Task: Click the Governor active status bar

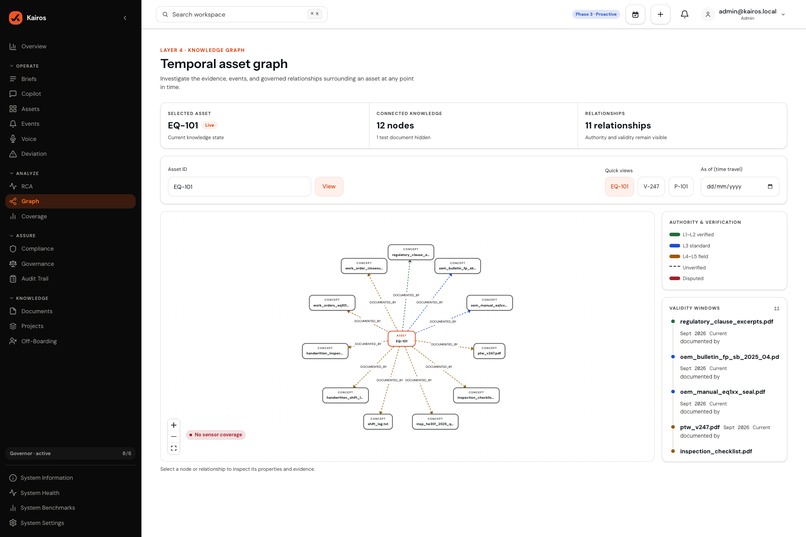Action: 70,453
